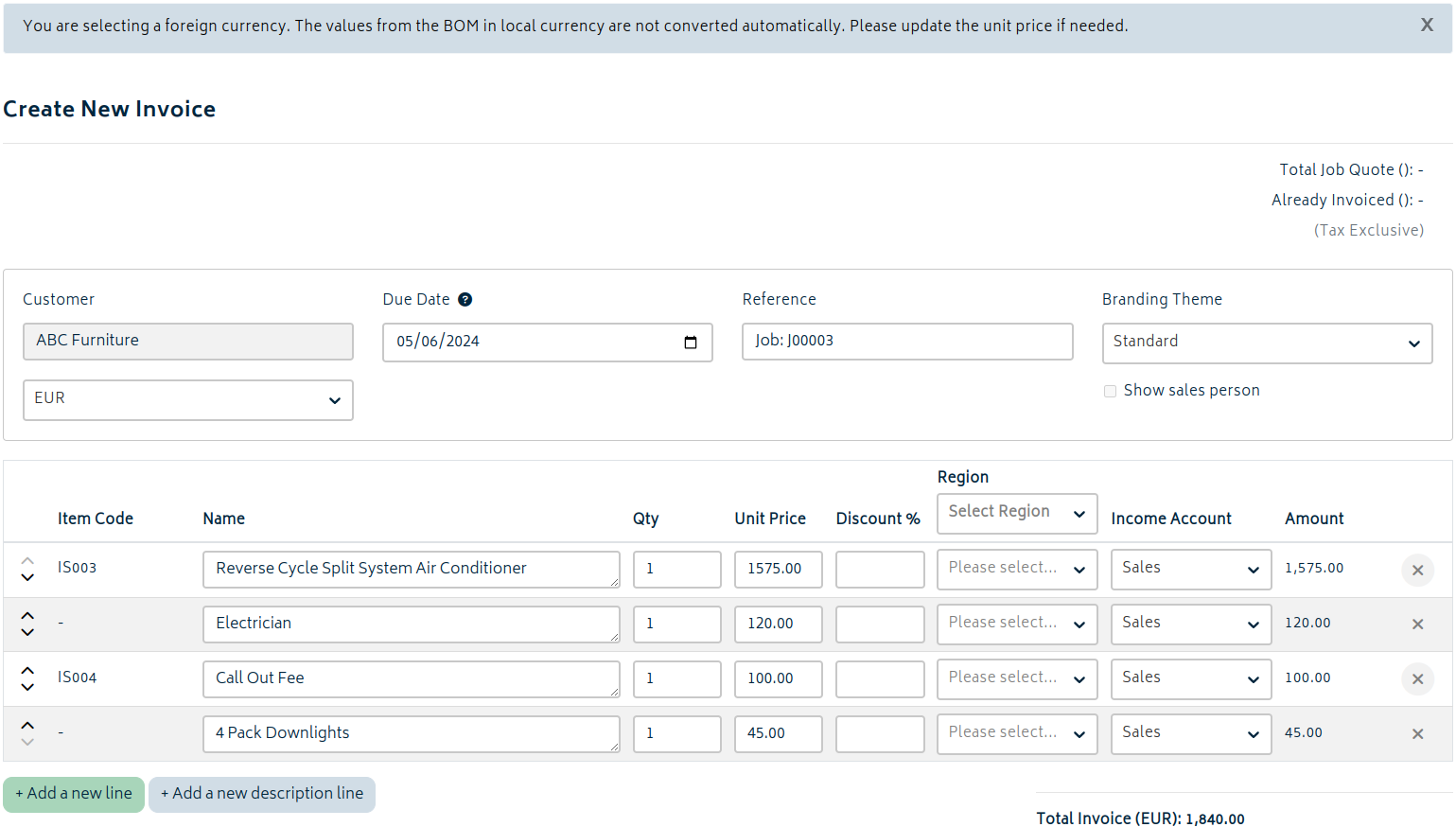This screenshot has width=1456, height=827.
Task: Toggle the Show sales person checkbox
Action: coord(1110,391)
